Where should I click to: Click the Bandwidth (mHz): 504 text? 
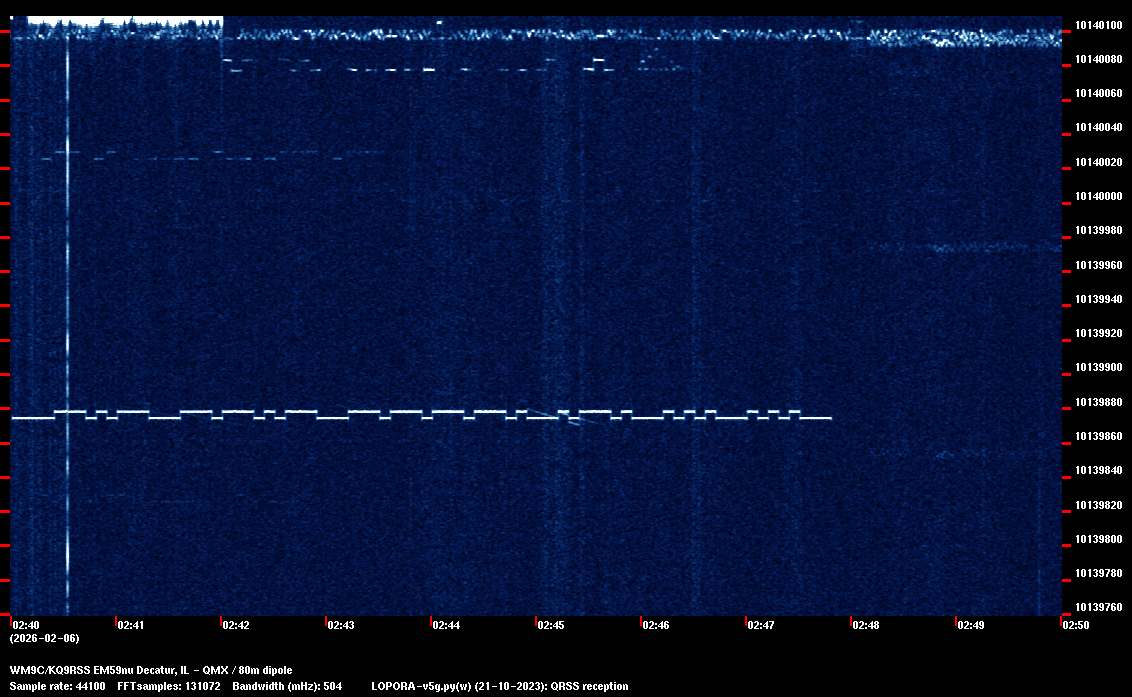point(288,686)
